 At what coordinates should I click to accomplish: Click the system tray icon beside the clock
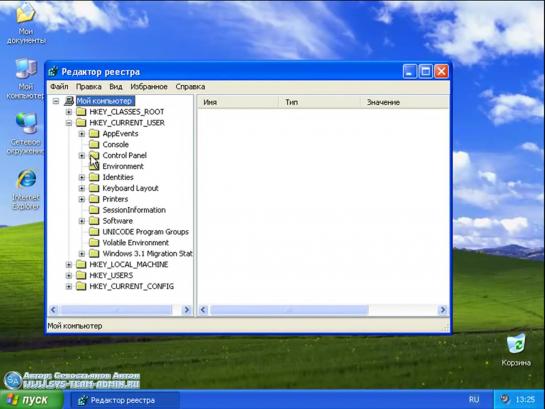(x=504, y=399)
